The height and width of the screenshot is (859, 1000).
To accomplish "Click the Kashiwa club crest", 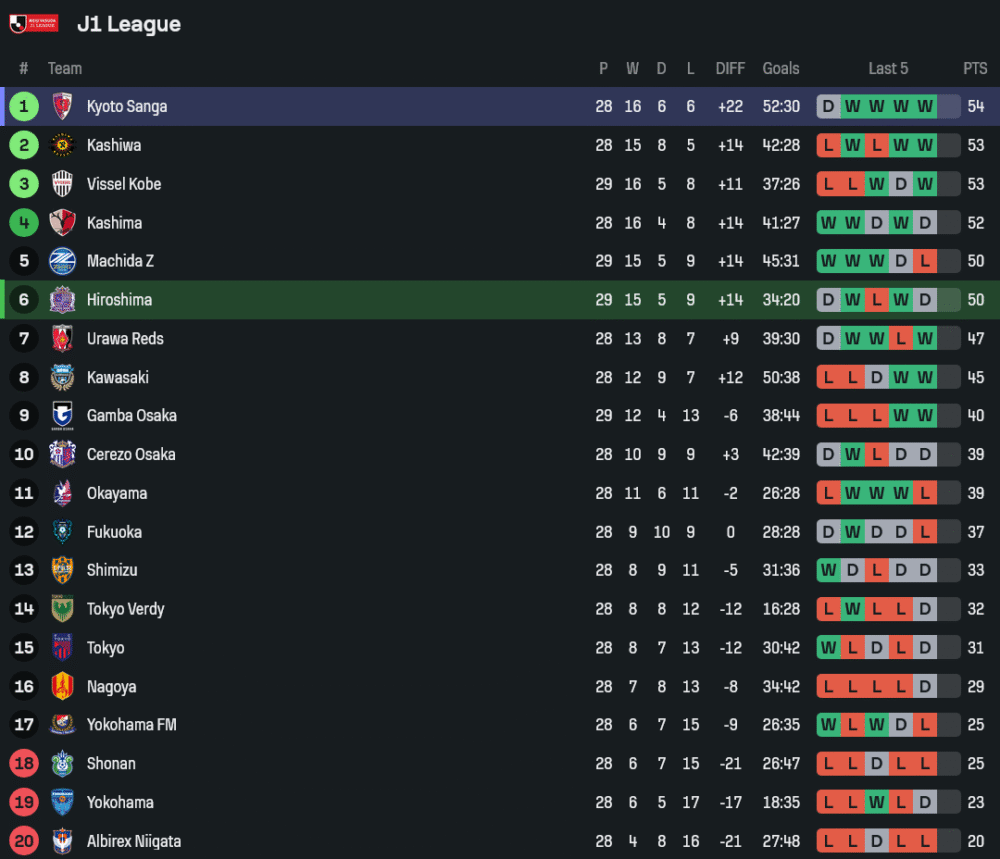I will 62,145.
